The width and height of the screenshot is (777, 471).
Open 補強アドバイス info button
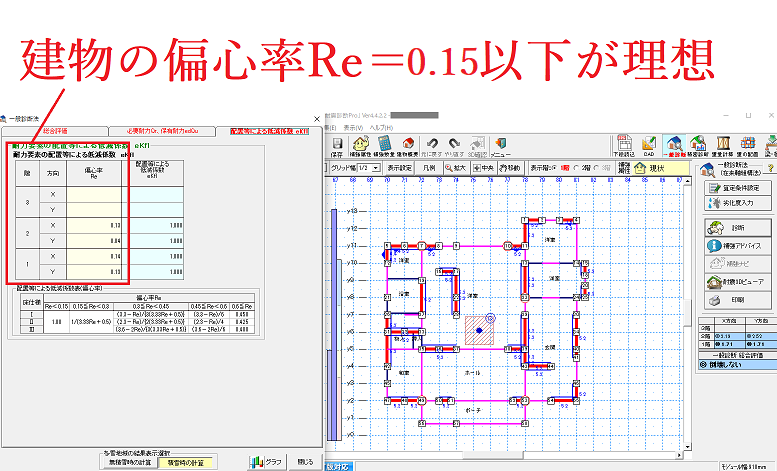[737, 245]
